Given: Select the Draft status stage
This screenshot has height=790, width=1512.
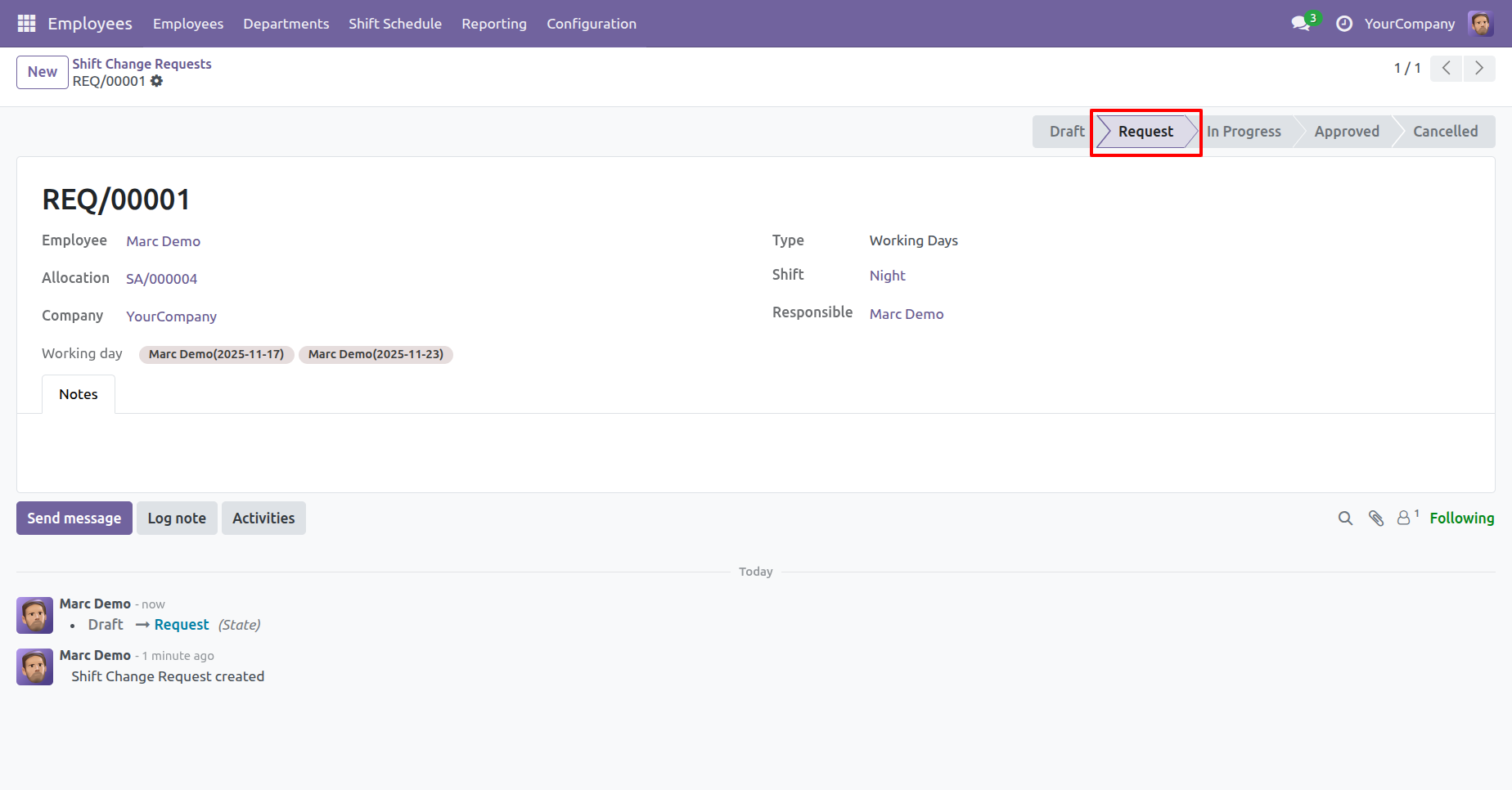Looking at the screenshot, I should (x=1066, y=132).
